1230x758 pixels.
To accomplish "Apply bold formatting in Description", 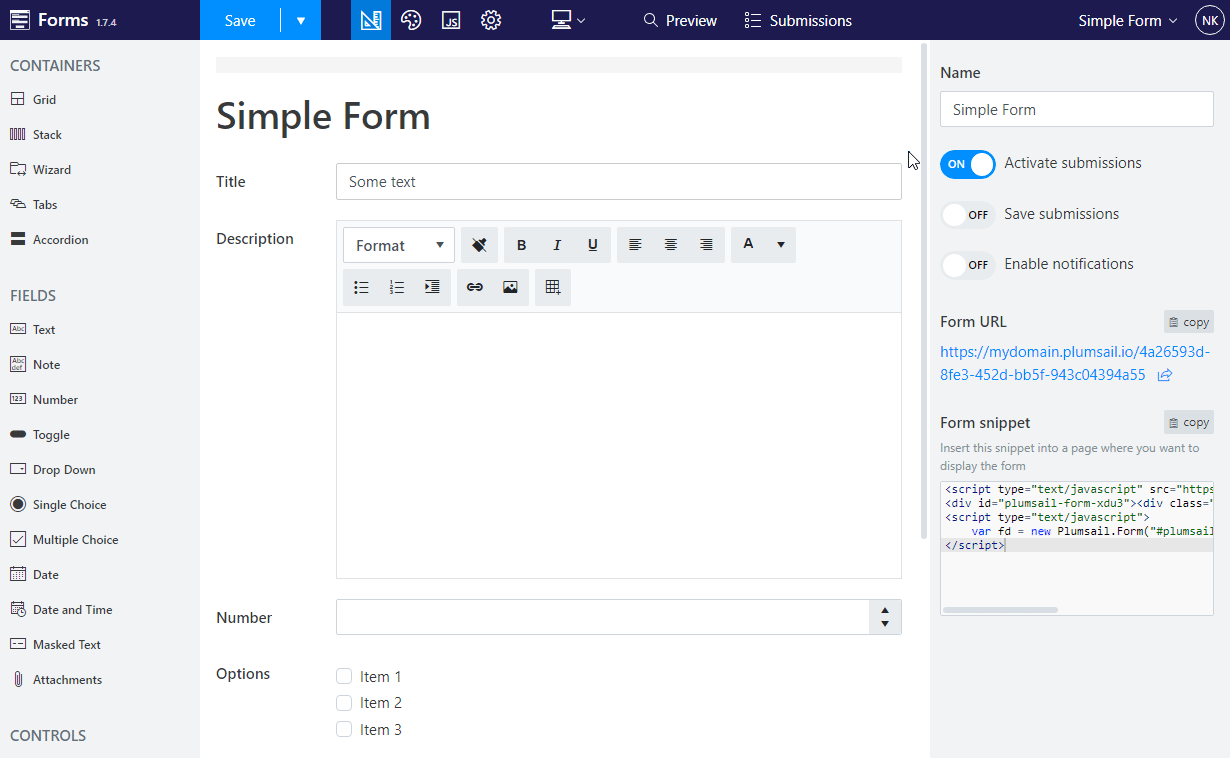I will pos(522,245).
